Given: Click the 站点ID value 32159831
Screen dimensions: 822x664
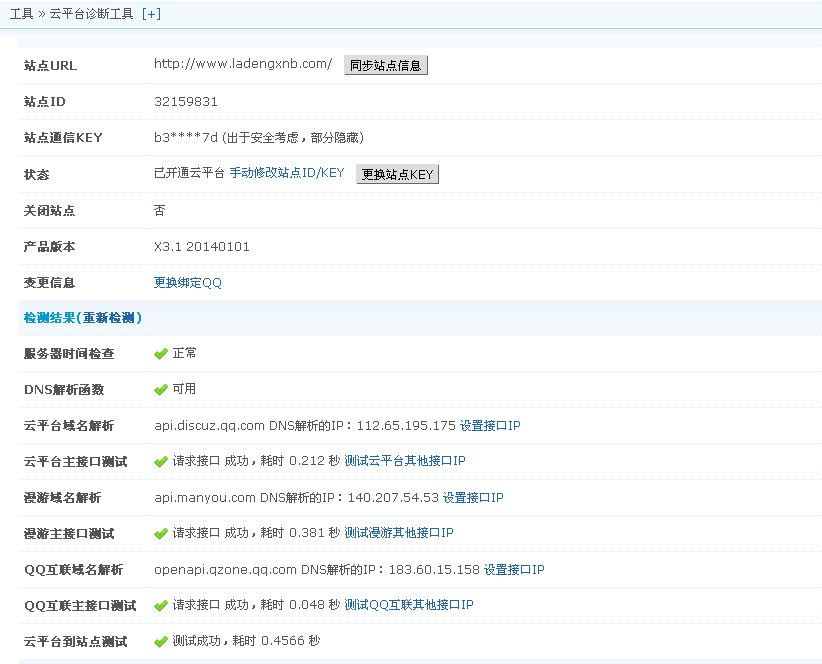Looking at the screenshot, I should [x=186, y=102].
